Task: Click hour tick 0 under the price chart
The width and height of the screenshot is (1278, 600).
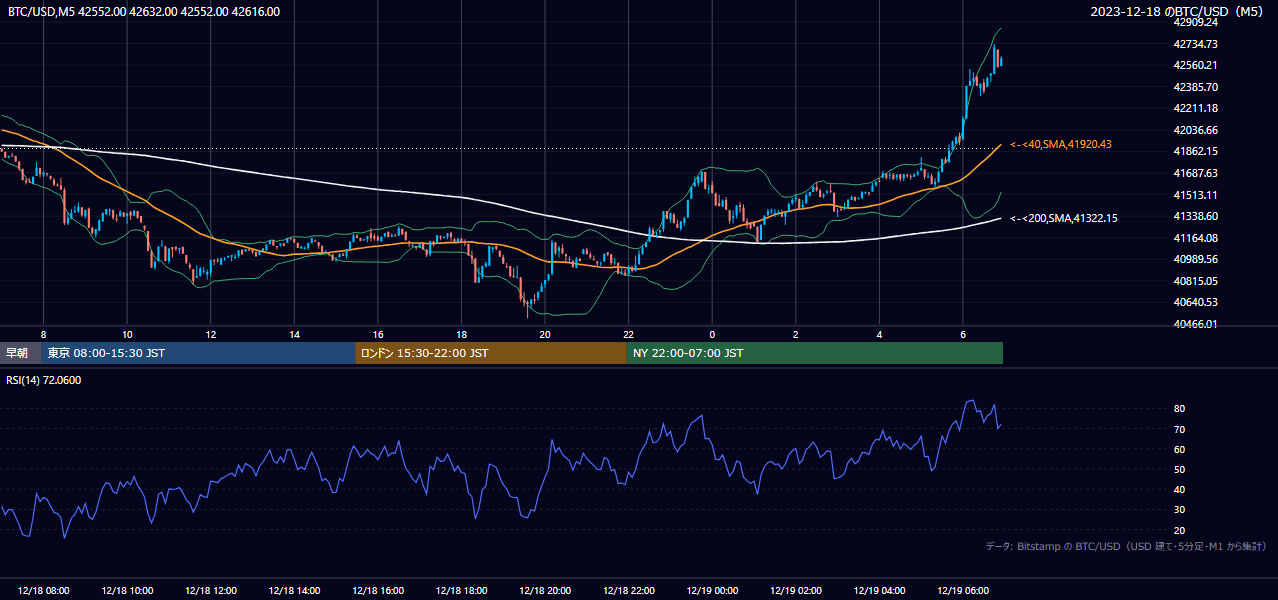Action: (712, 334)
